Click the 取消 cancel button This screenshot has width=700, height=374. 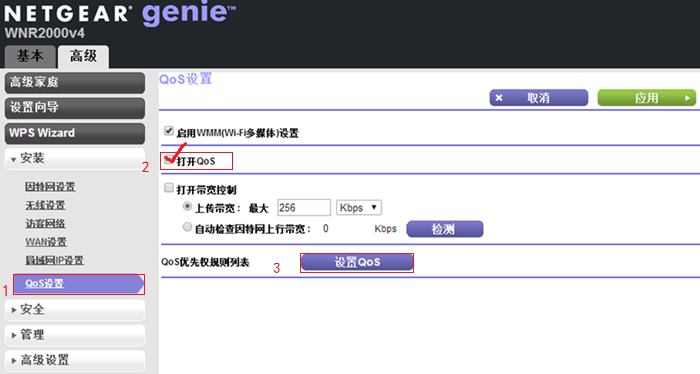point(538,98)
